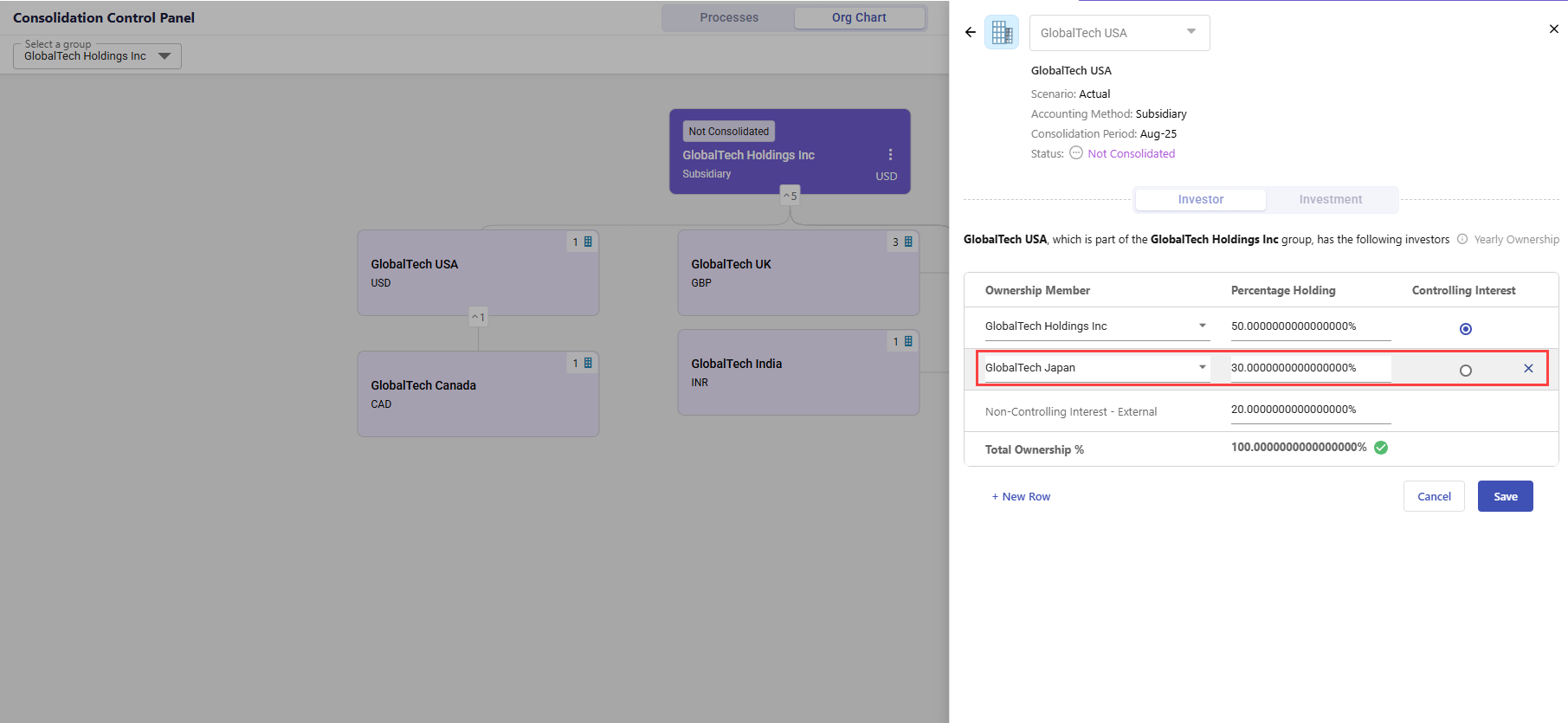1568x723 pixels.
Task: Collapse the children under GlobalTech Holdings Inc
Action: [790, 196]
